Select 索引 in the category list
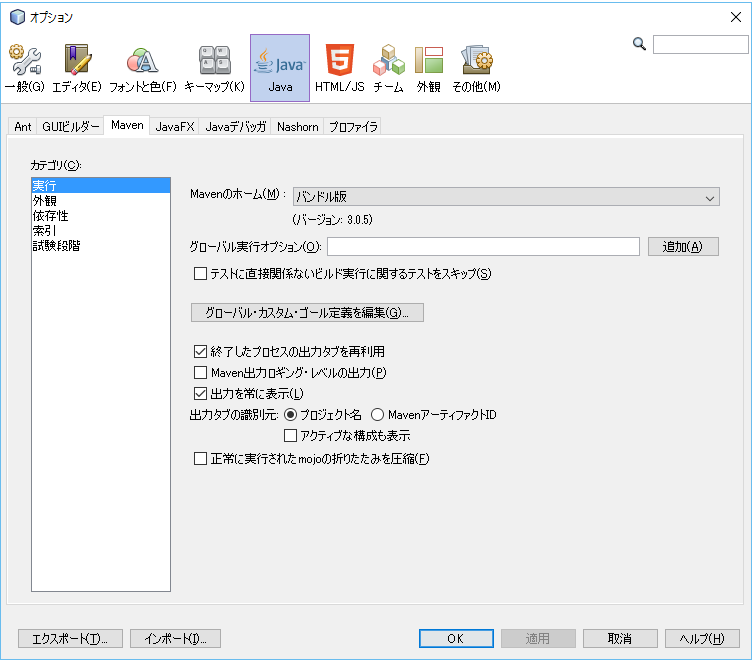Screen dimensions: 752x660 [101, 231]
